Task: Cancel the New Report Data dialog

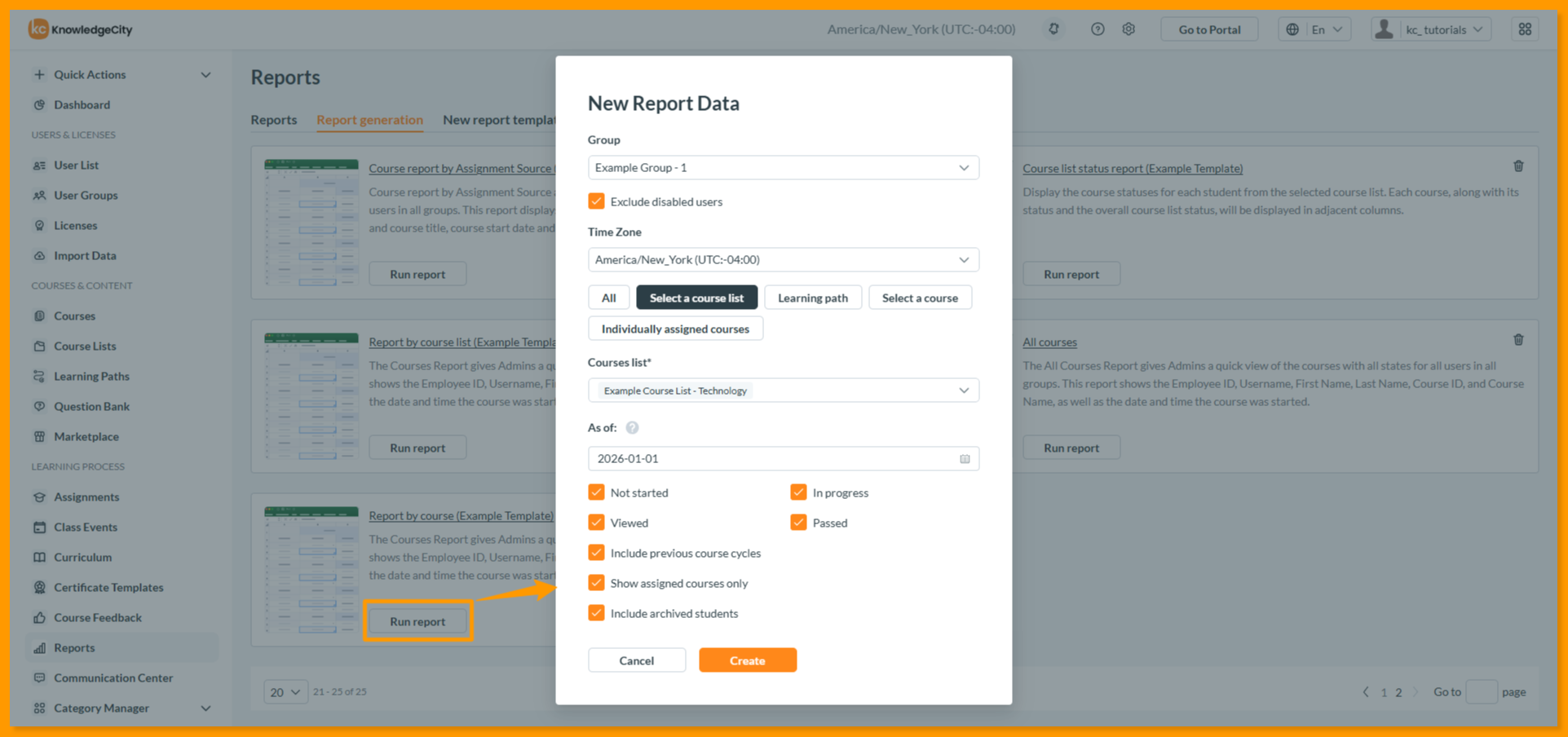Action: pos(637,660)
